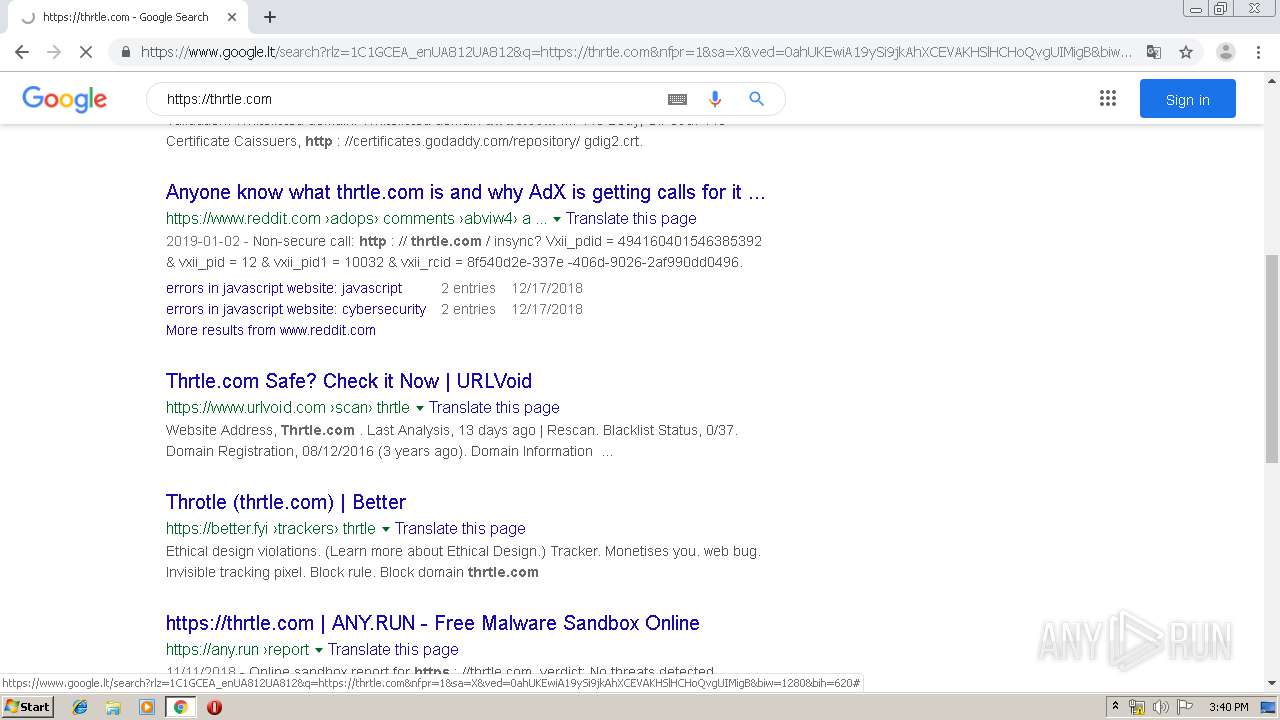This screenshot has height=720, width=1280.
Task: Translate the reddit result page
Action: coord(631,218)
